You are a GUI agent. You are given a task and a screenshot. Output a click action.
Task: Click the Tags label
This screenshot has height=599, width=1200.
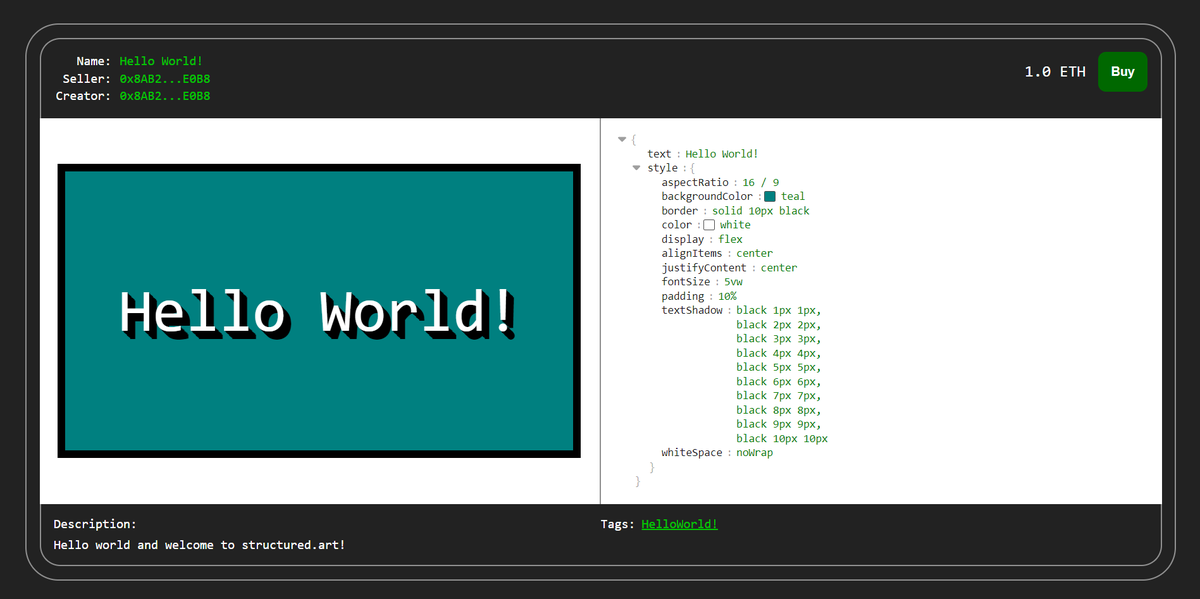point(617,524)
